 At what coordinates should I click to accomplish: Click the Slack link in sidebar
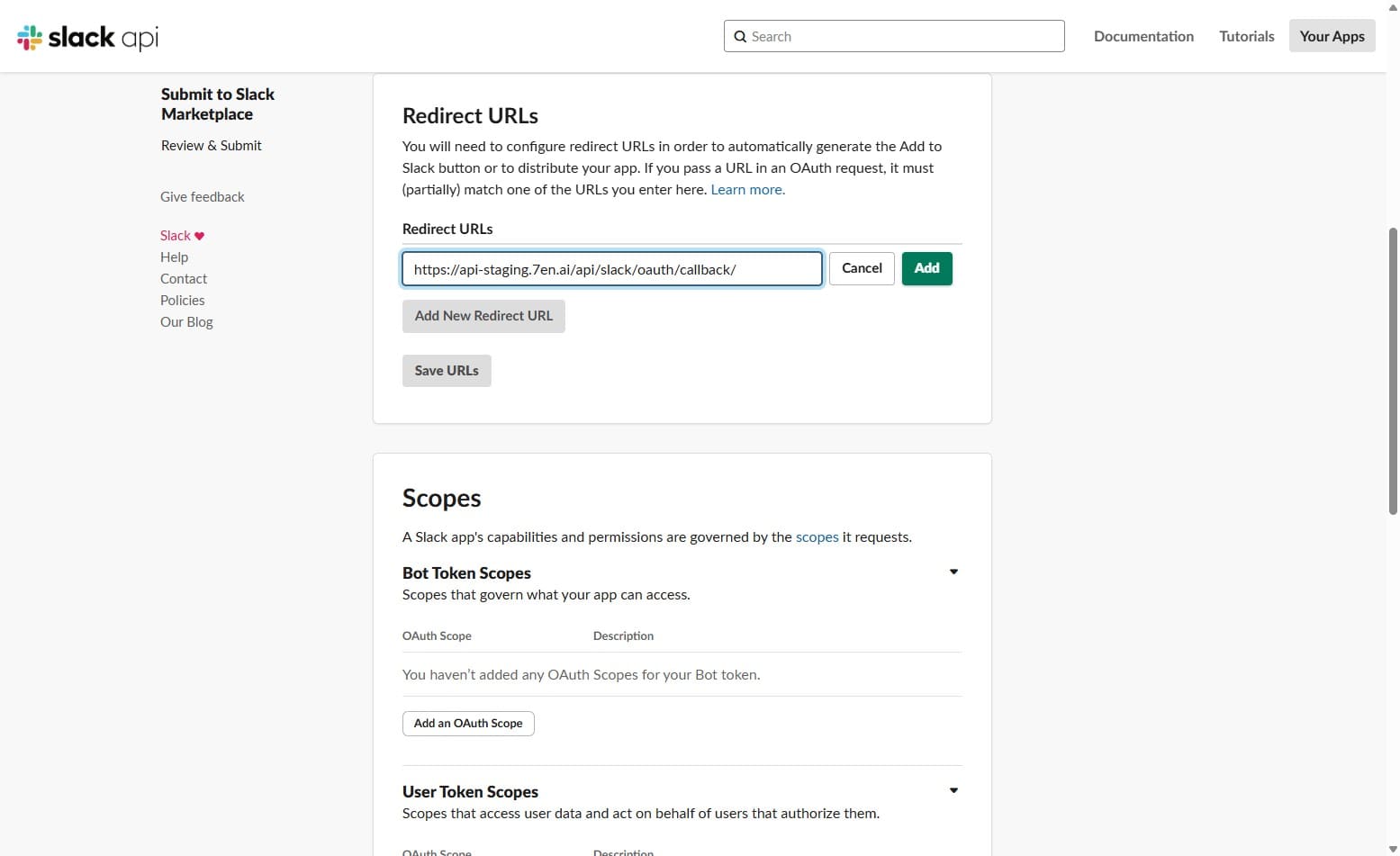[176, 235]
